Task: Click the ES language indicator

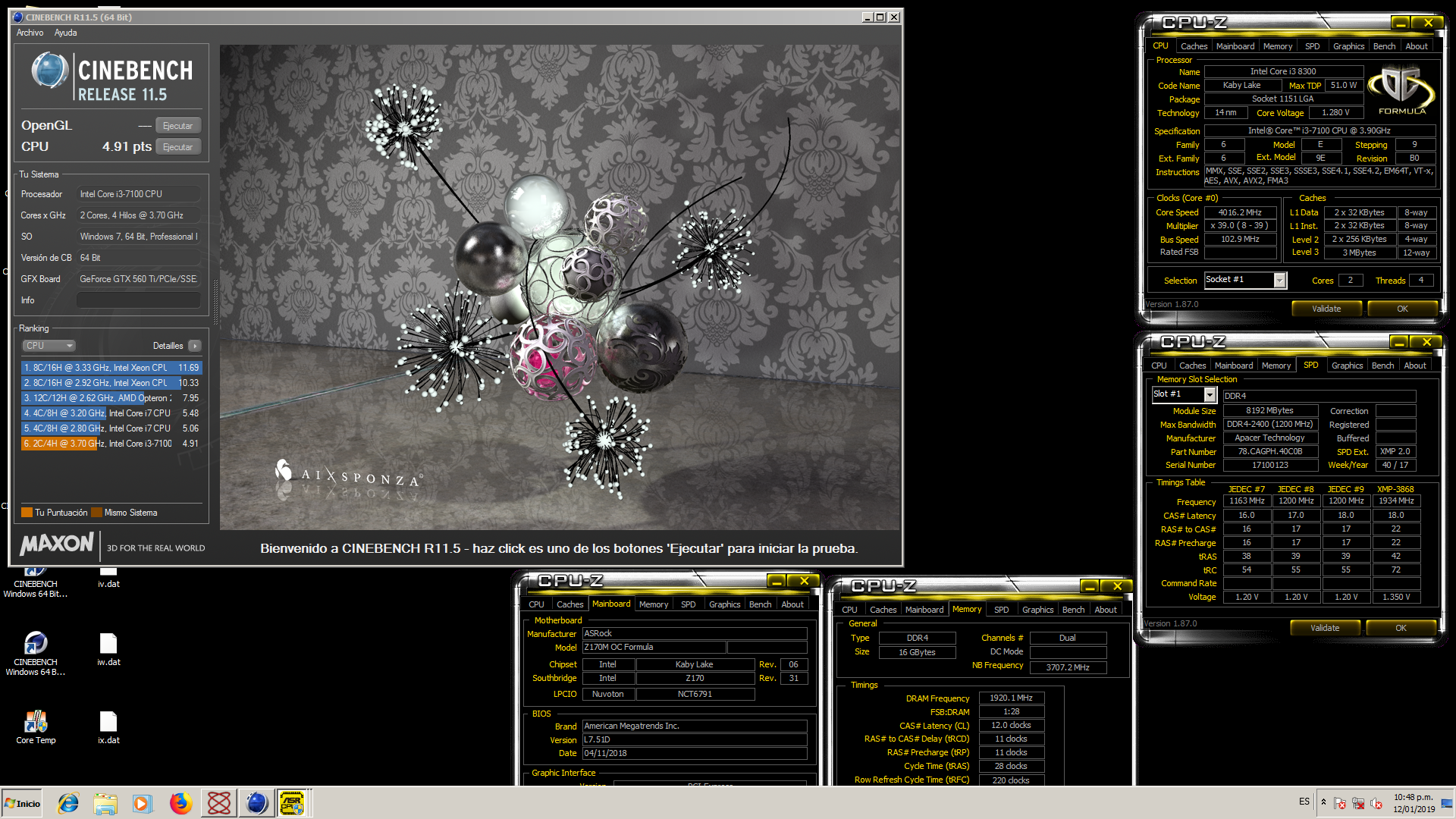Action: coord(1304,802)
